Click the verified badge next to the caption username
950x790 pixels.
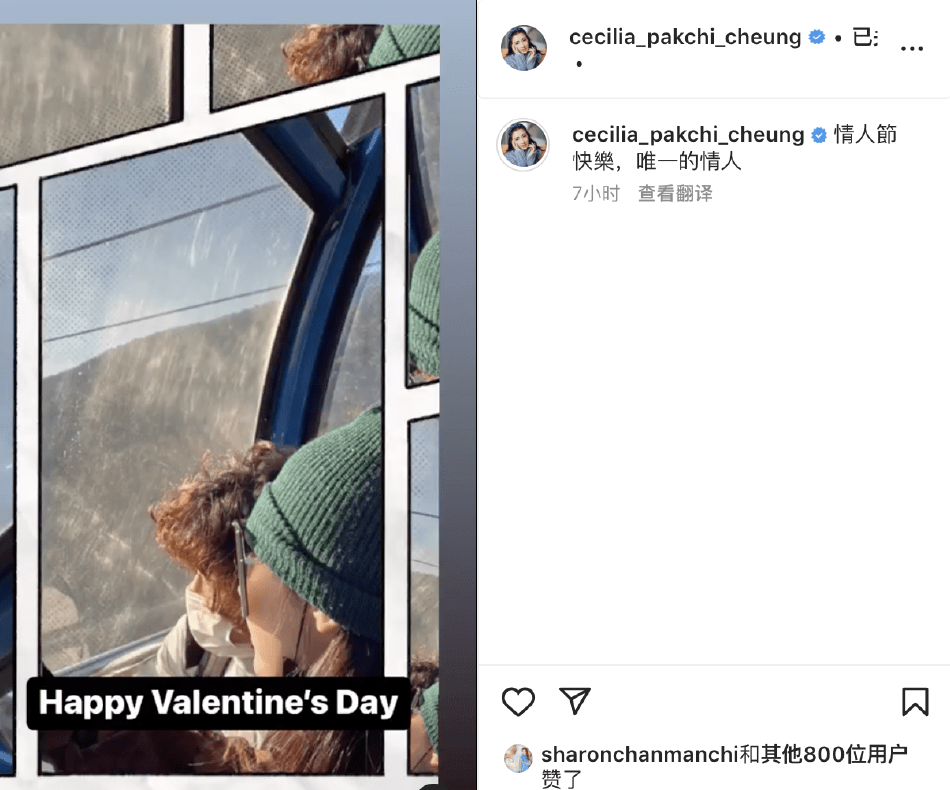tap(820, 135)
